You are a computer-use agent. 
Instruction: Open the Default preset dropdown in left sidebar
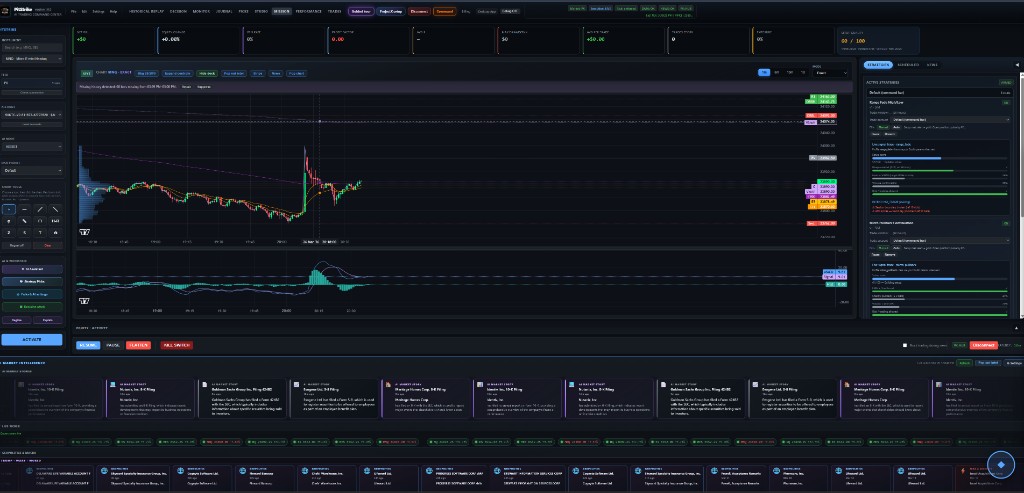pos(32,170)
